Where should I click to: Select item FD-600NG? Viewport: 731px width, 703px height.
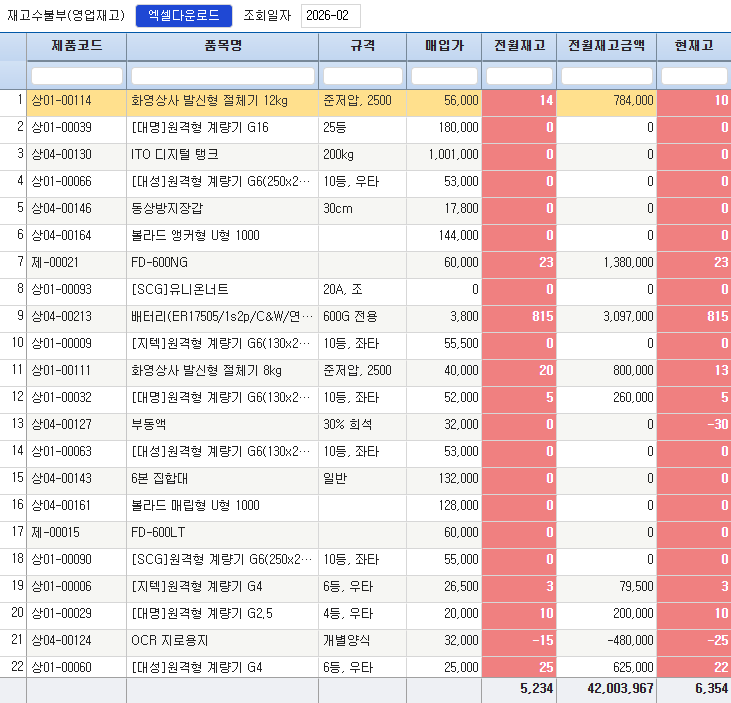click(x=159, y=263)
